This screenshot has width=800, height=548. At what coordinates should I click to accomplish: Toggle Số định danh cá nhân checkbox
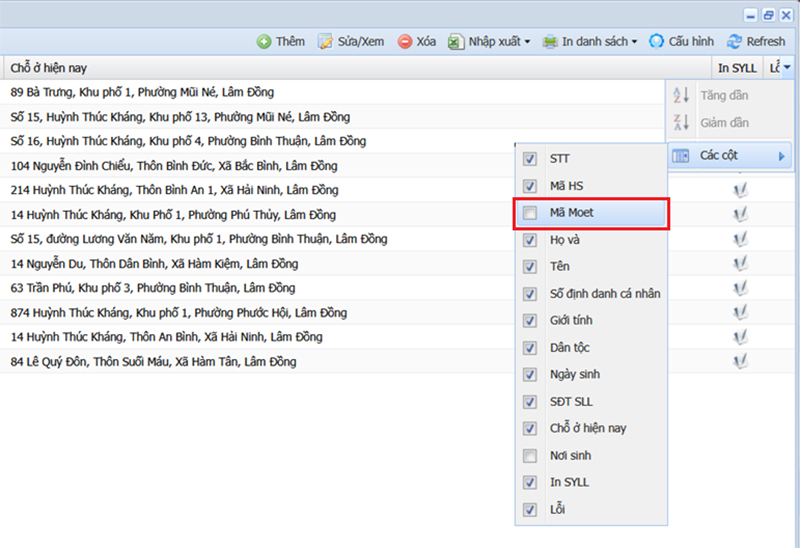click(530, 294)
